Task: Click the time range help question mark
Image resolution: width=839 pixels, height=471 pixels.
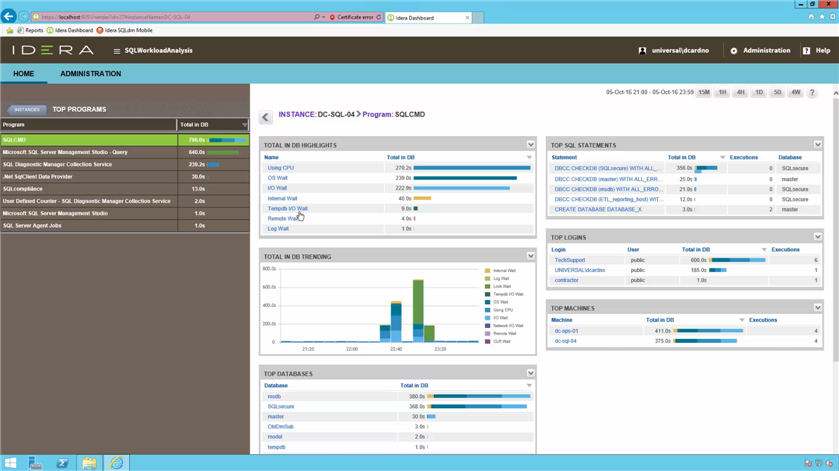Action: 812,92
